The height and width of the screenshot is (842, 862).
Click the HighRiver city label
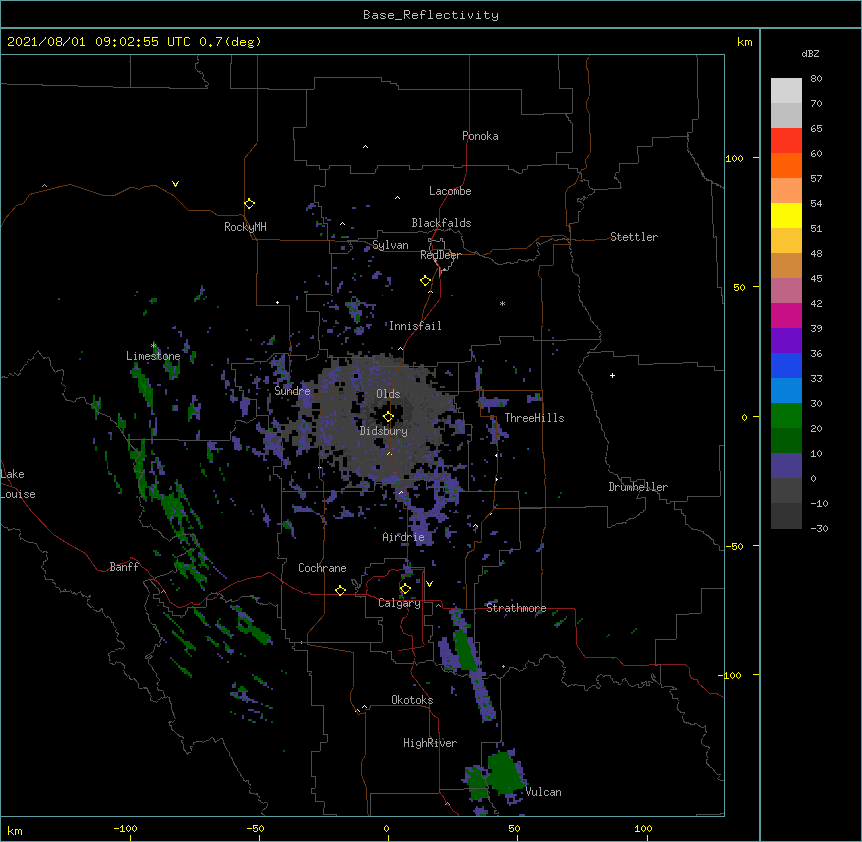coord(430,743)
